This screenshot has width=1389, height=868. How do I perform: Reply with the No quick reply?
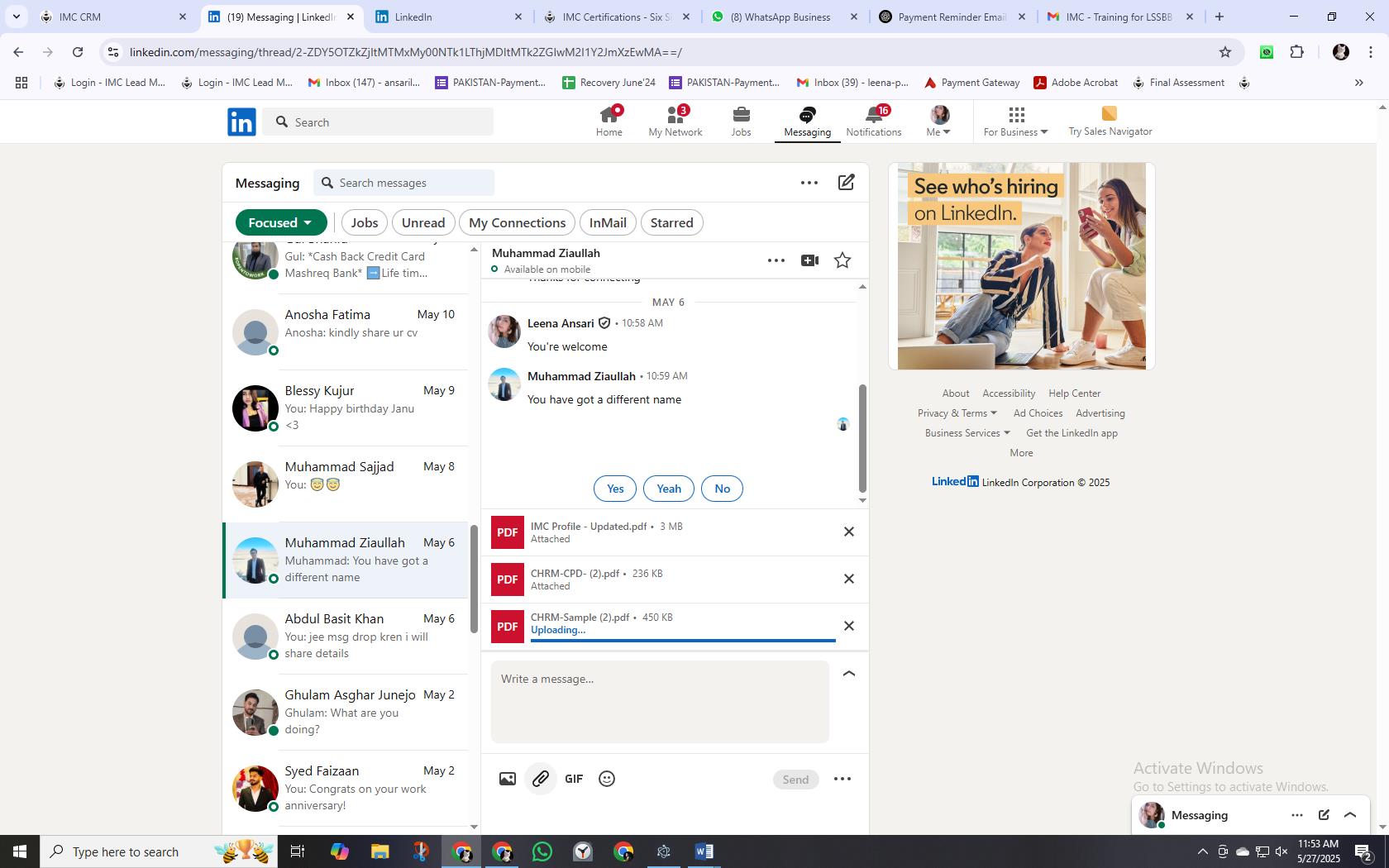(x=722, y=489)
